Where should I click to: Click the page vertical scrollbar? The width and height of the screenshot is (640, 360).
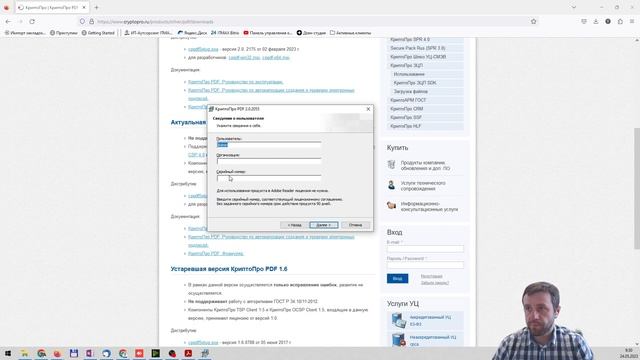coord(636,188)
